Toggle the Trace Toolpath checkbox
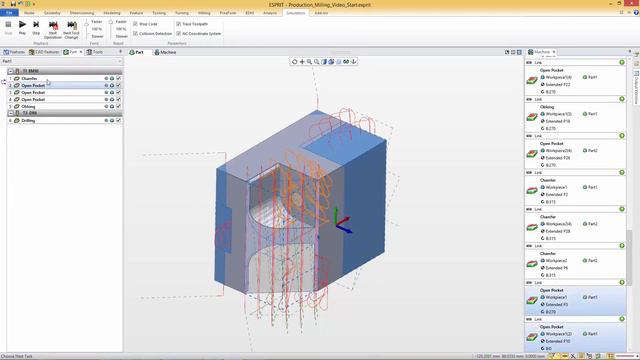This screenshot has width=640, height=360. 178,24
